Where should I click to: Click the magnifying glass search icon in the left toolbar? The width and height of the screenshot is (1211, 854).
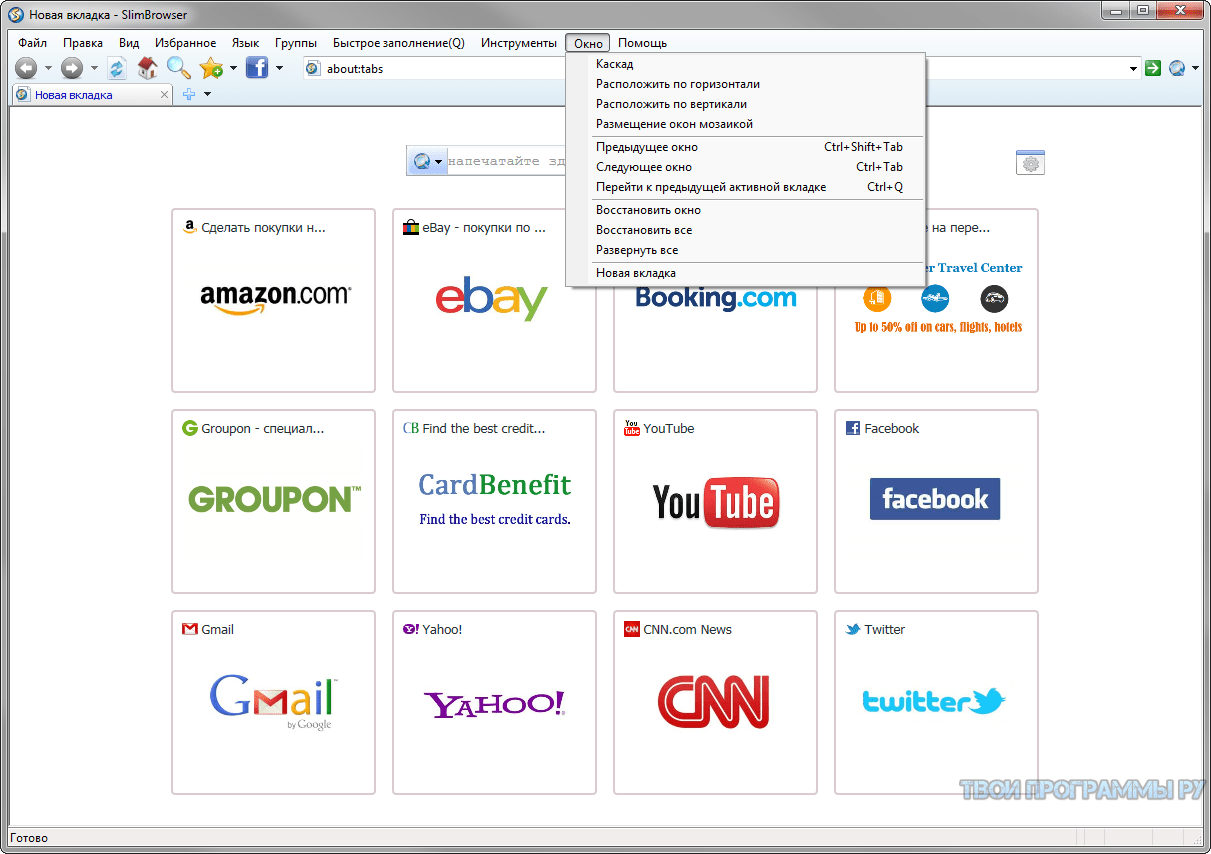[178, 68]
